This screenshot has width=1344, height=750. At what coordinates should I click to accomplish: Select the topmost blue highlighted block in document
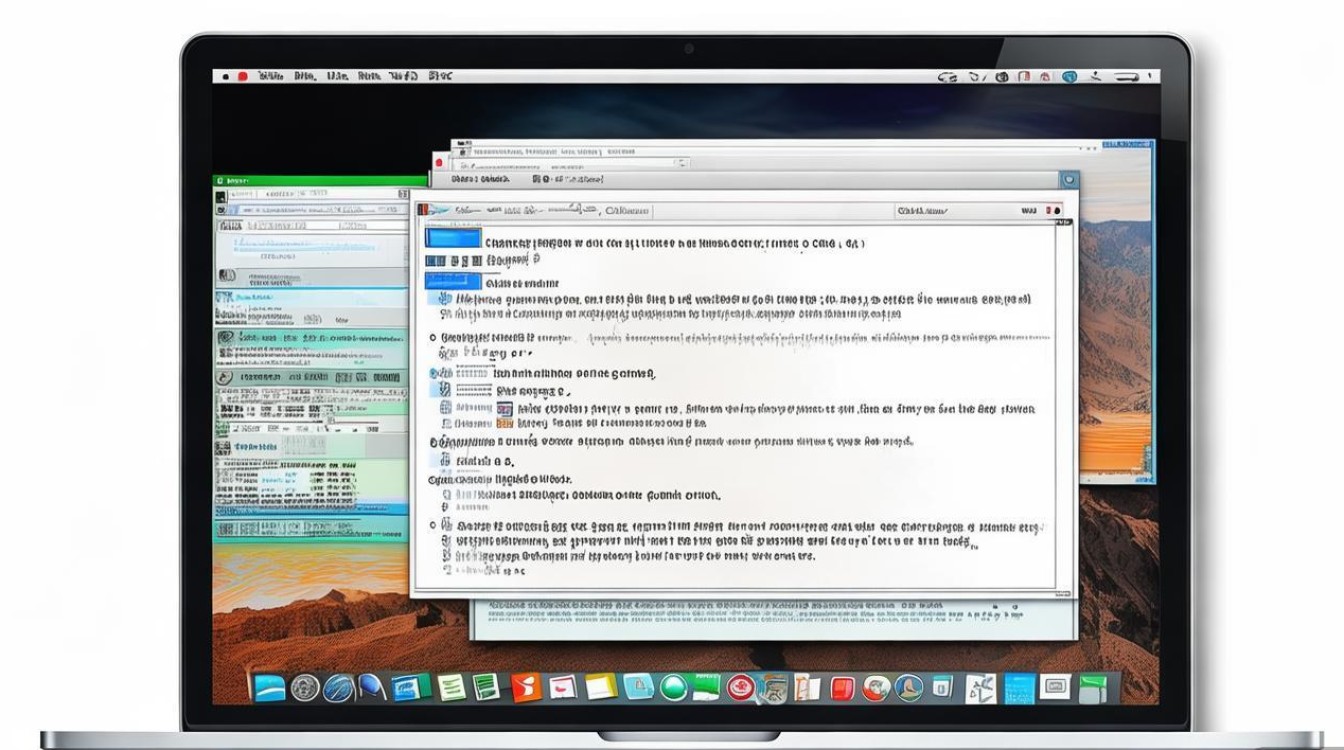[x=453, y=238]
